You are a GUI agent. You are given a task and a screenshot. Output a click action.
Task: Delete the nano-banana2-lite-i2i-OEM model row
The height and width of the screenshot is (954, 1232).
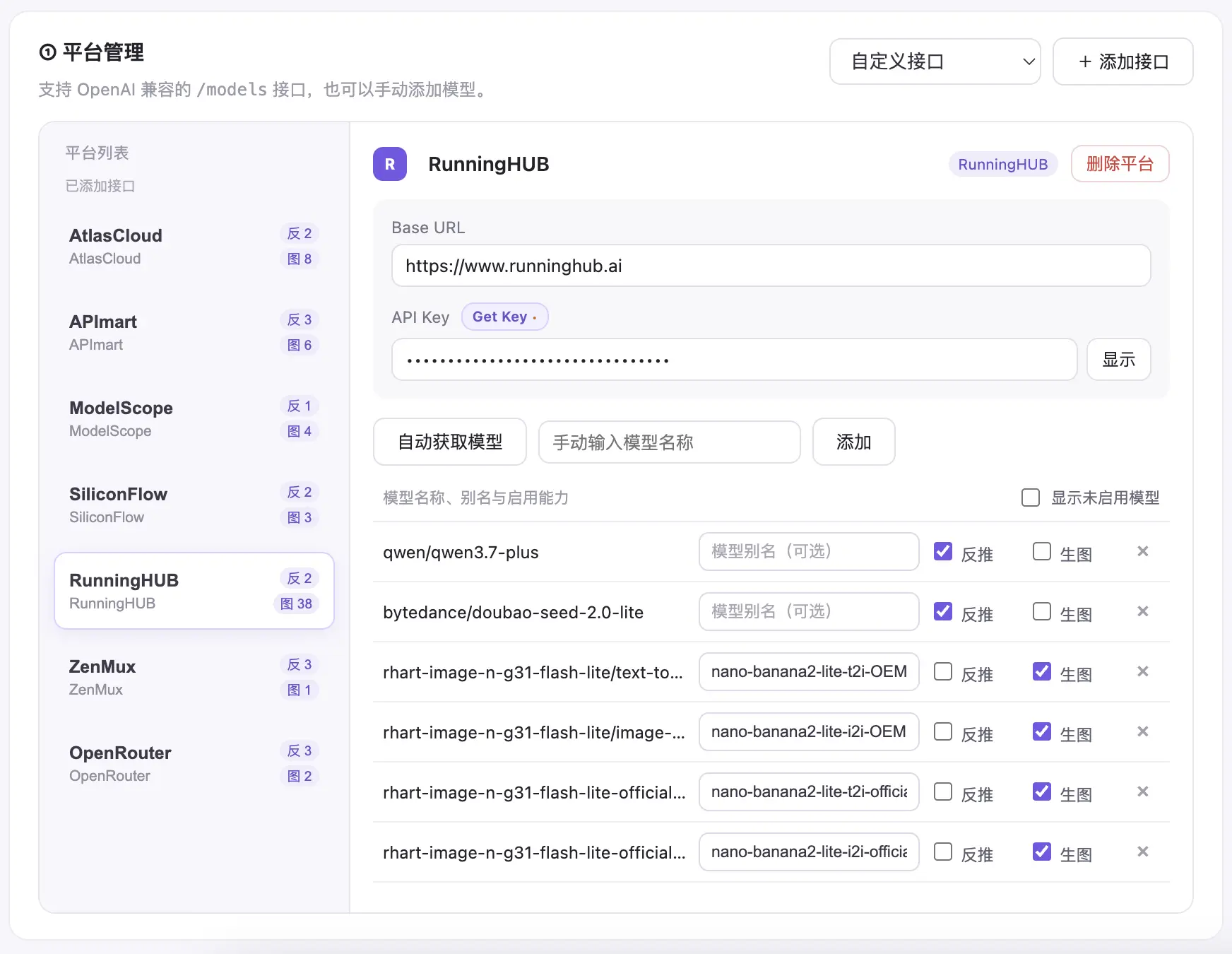pos(1142,731)
